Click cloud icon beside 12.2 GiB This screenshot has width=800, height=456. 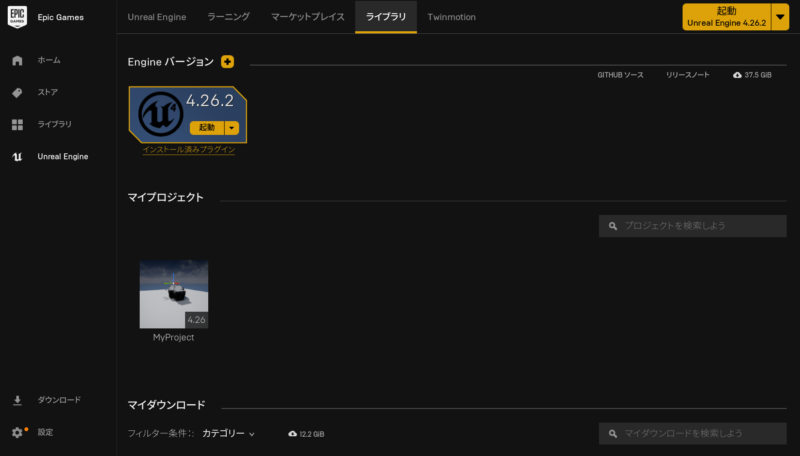(x=292, y=434)
